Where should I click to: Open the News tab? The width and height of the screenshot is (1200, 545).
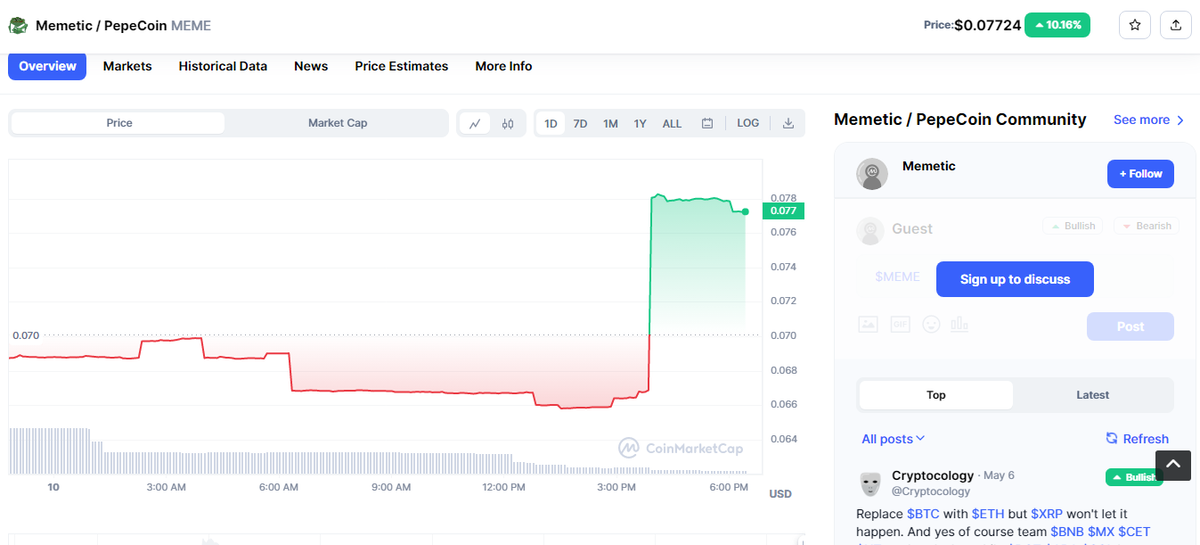311,66
